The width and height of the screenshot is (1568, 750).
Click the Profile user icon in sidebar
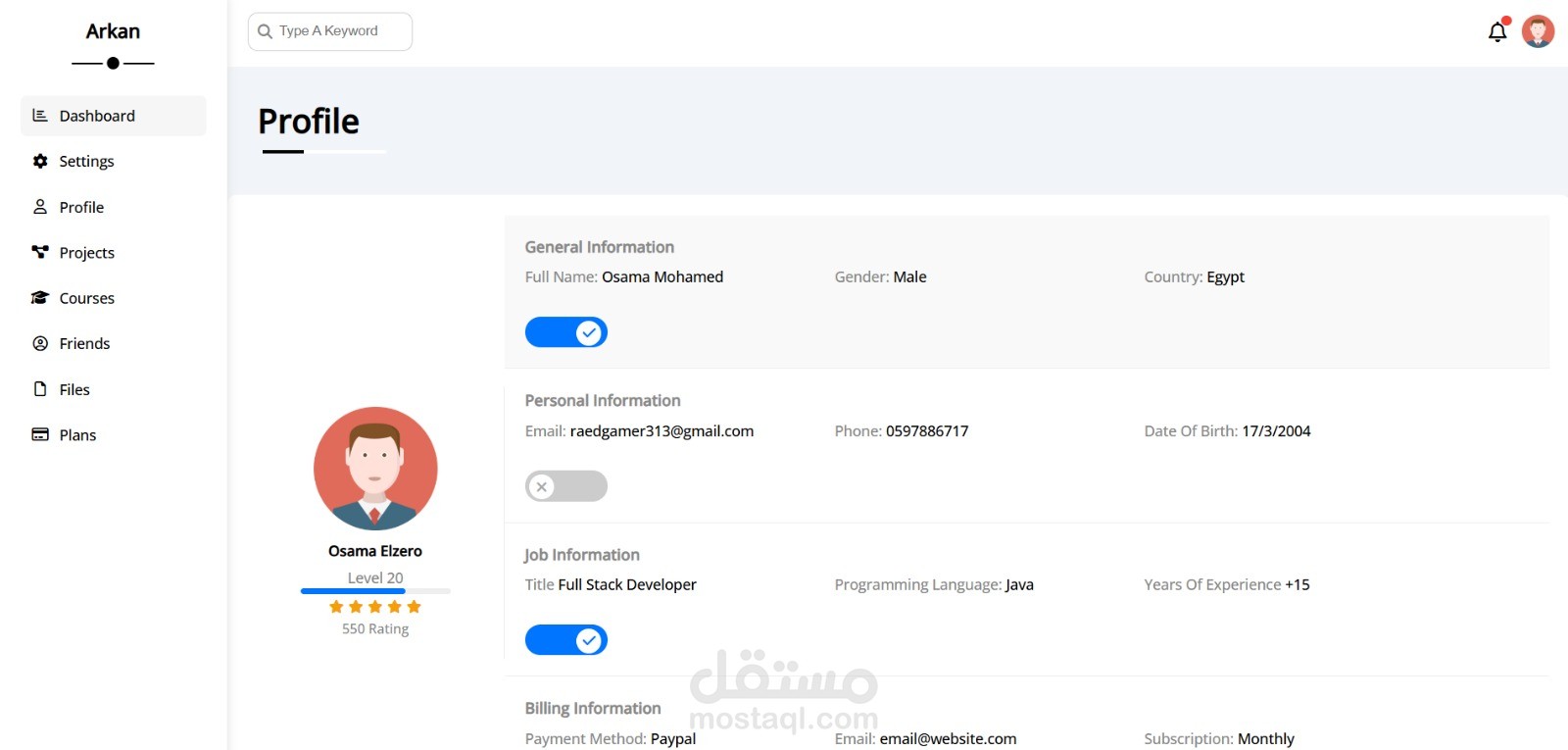pos(40,207)
